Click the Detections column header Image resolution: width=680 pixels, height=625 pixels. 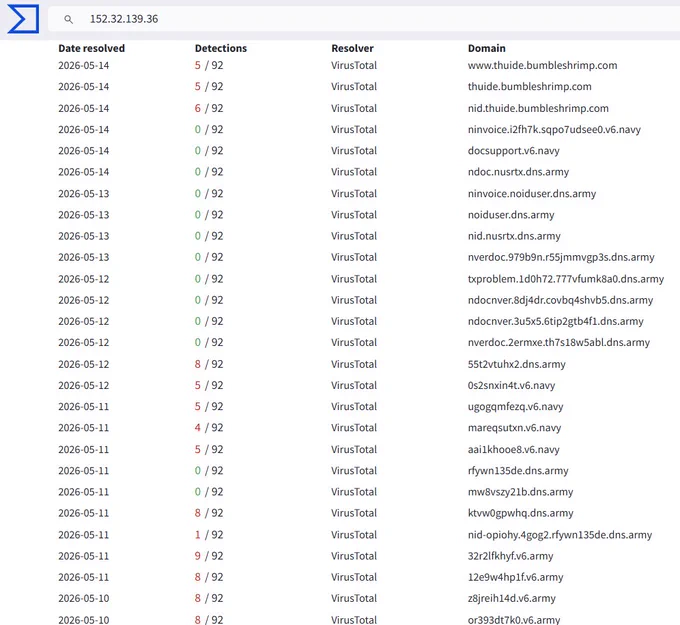pos(221,48)
